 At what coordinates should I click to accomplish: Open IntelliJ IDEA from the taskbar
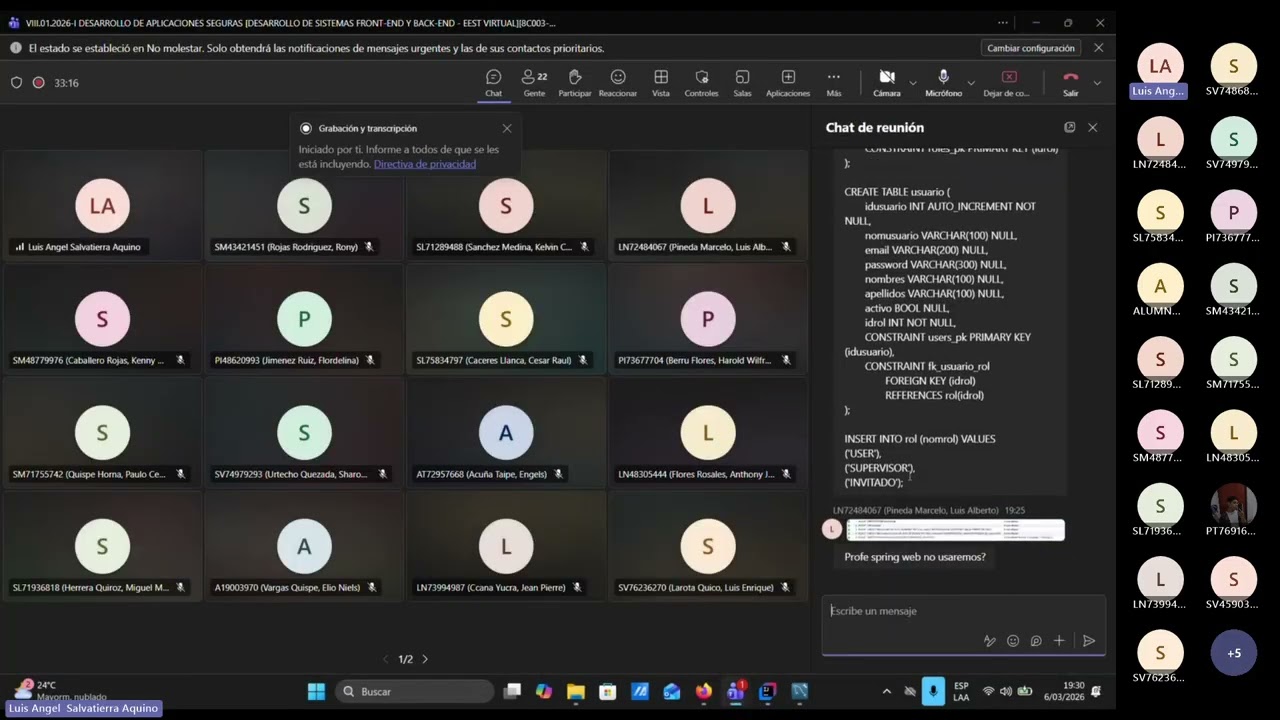coord(768,691)
